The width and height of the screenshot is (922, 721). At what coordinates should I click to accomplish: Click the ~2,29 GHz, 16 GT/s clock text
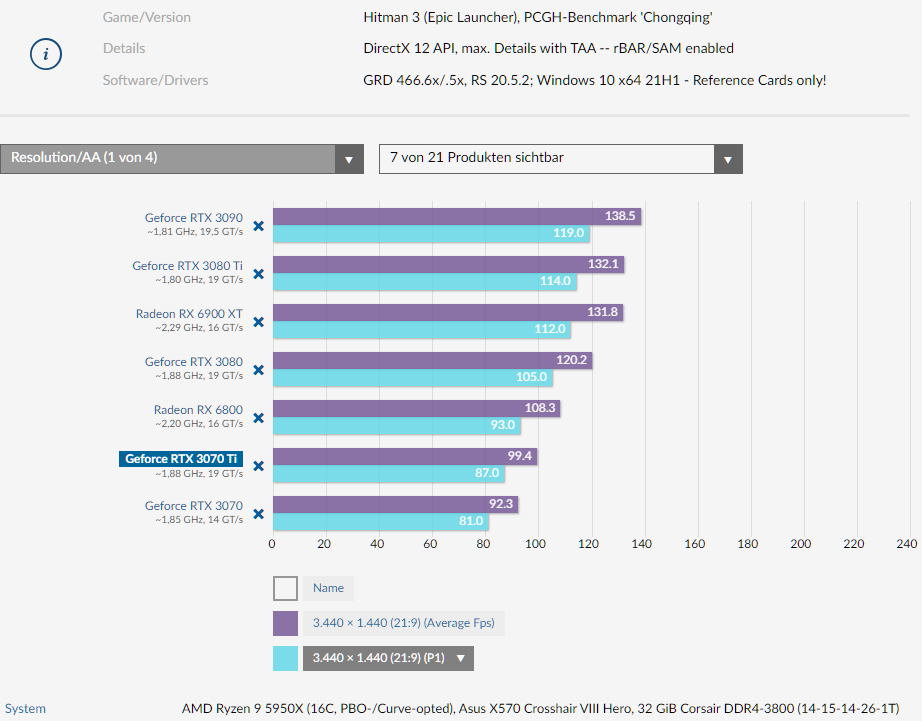[199, 328]
